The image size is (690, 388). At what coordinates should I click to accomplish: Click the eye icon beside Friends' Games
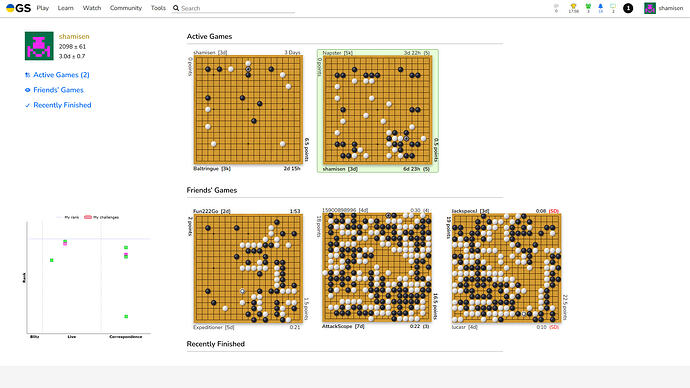(28, 90)
